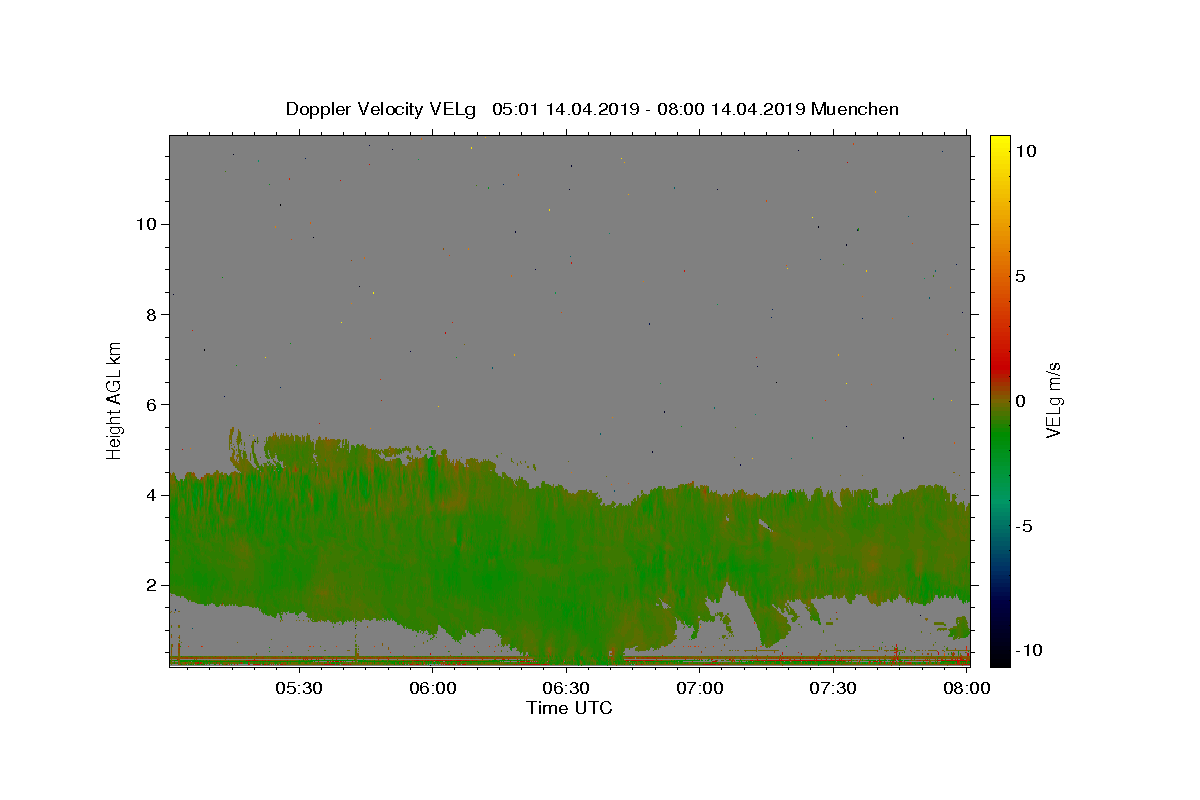Select the 07:00 time tick label
1200x800 pixels.
pos(700,688)
